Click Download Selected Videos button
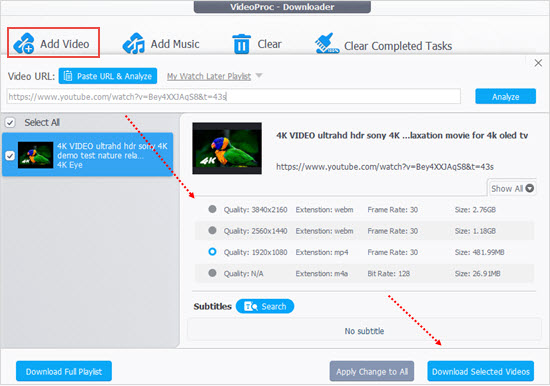The width and height of the screenshot is (550, 386). pos(481,371)
